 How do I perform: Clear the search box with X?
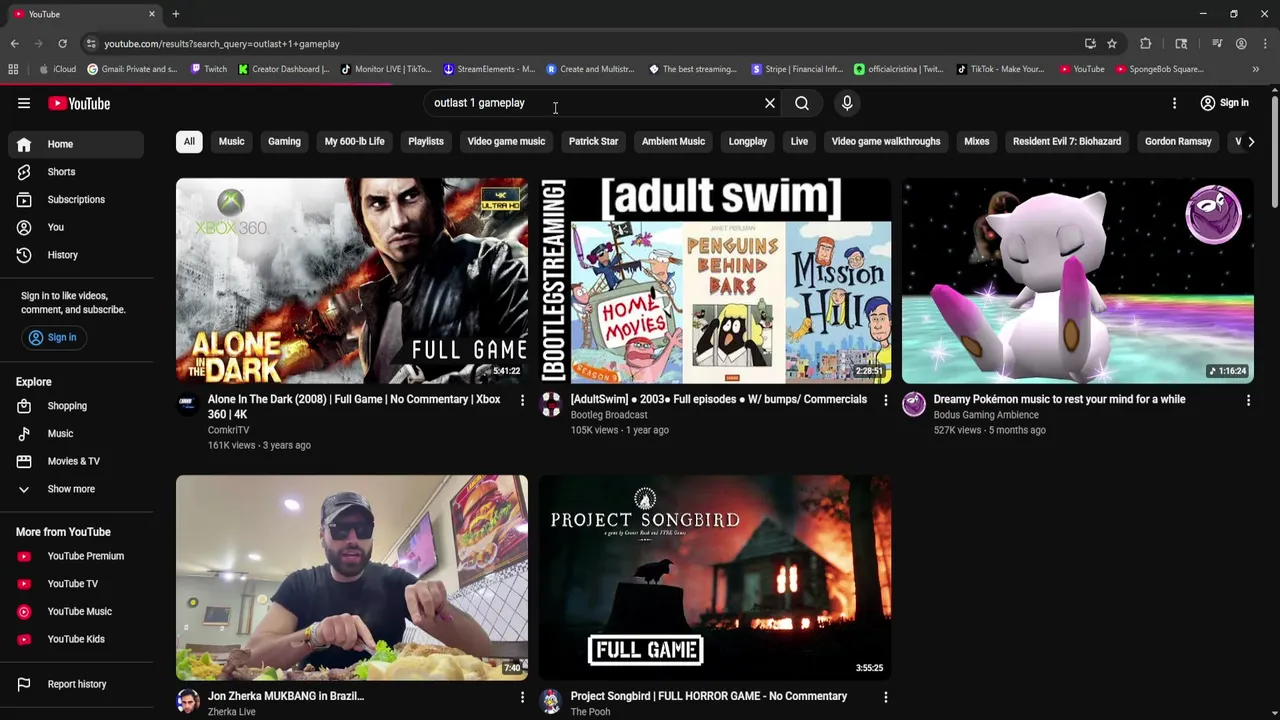(x=770, y=103)
